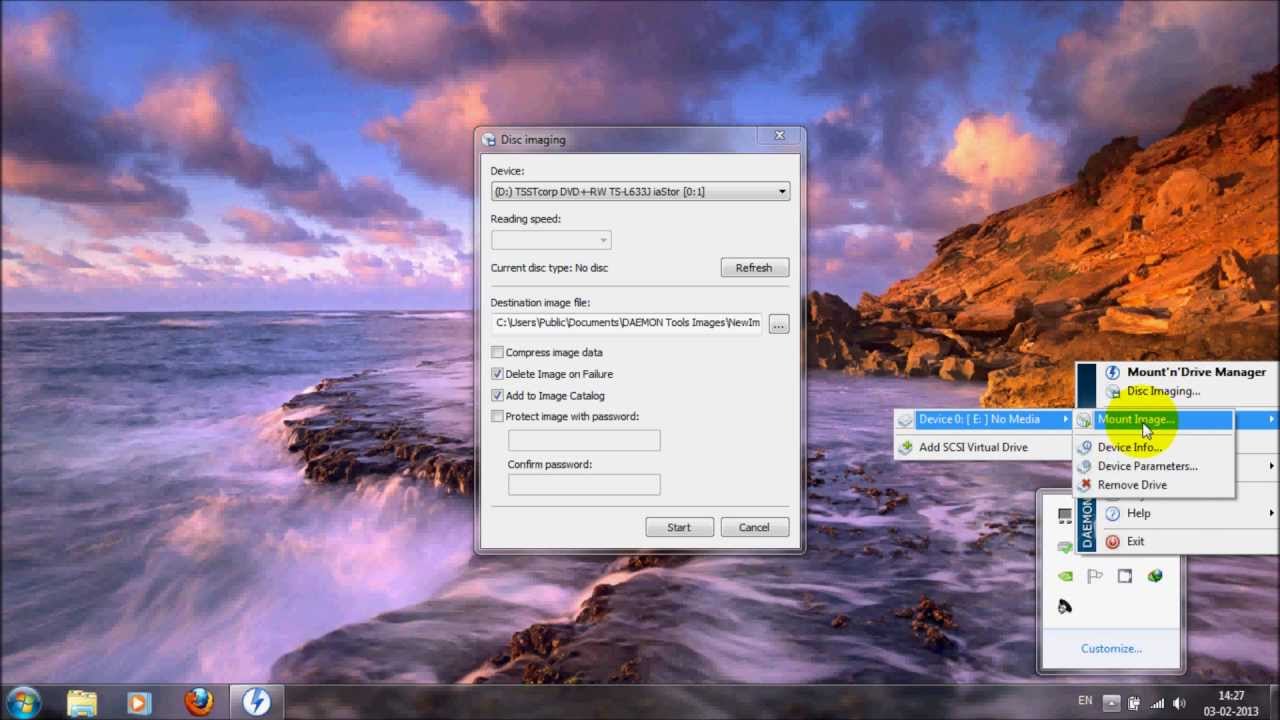Screen dimensions: 1280x720
Task: Click the Refresh button for disc type
Action: (x=754, y=268)
